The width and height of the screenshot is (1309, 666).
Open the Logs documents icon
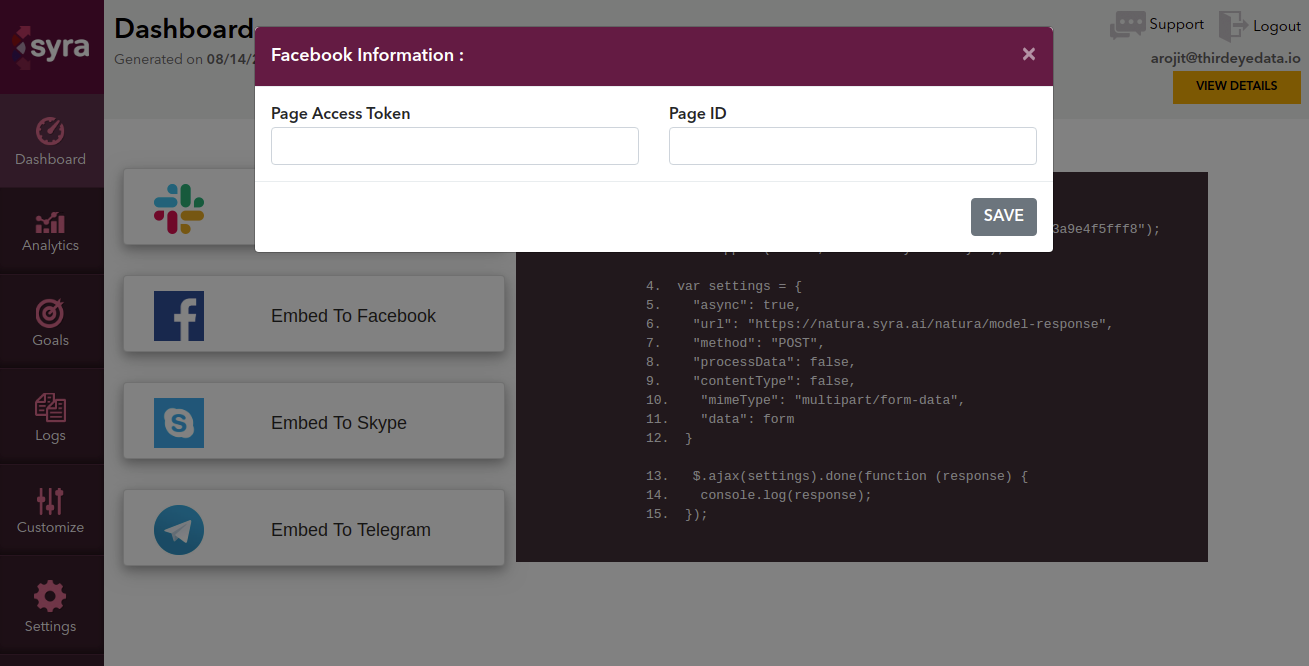tap(50, 407)
